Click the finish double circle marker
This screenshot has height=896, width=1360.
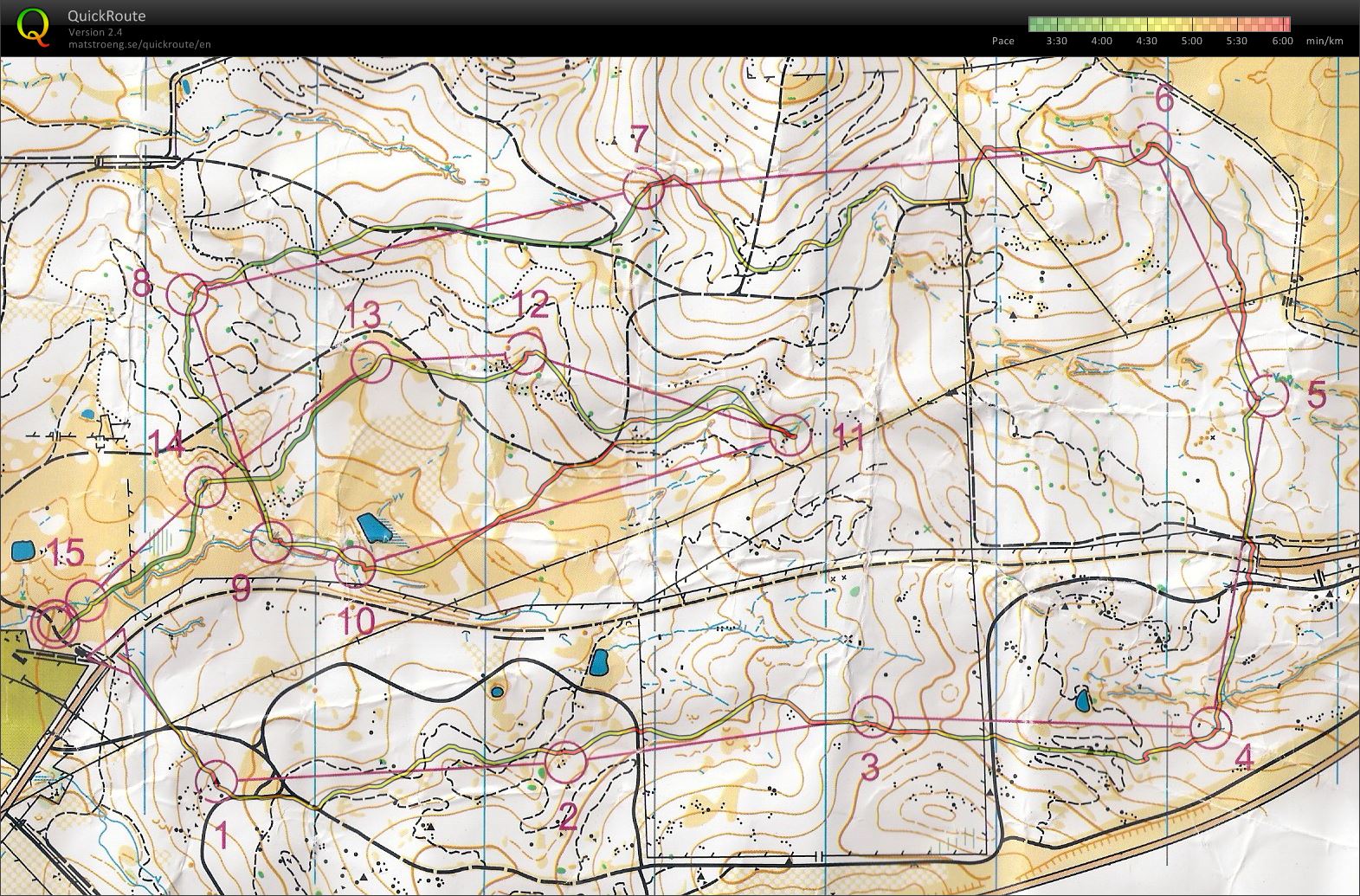coord(54,623)
